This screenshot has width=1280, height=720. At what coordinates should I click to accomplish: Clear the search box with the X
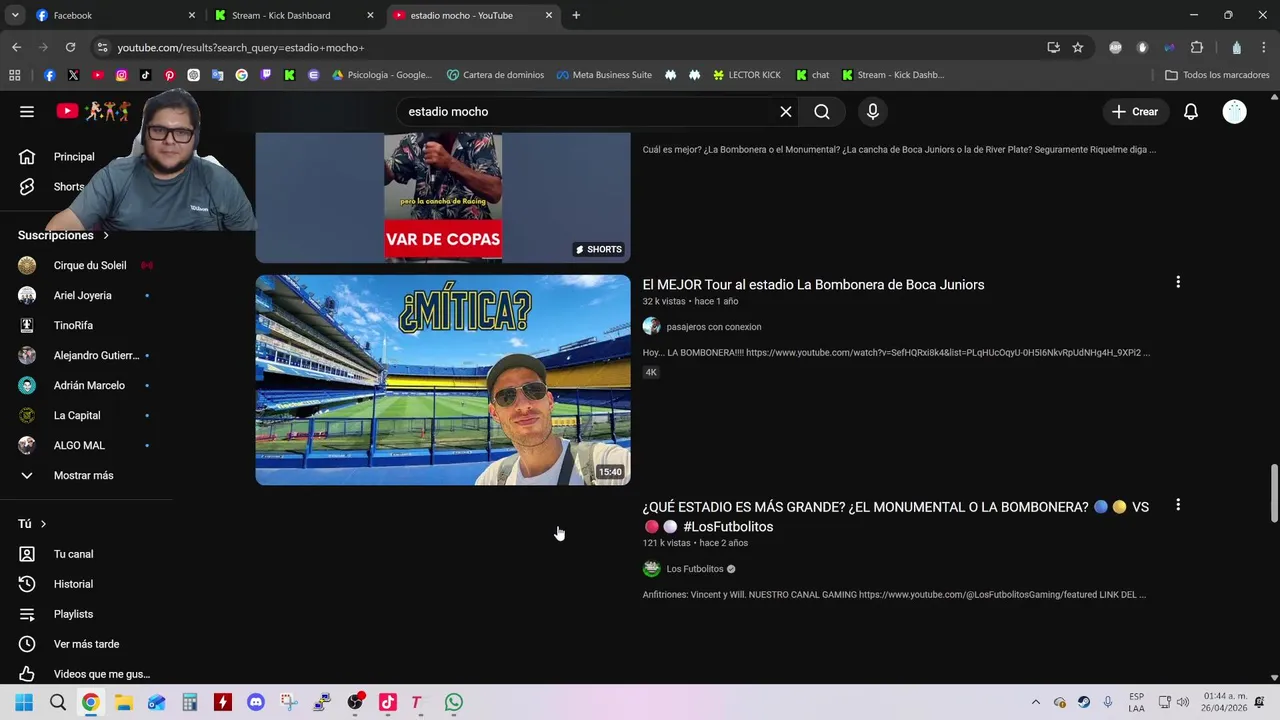[x=786, y=112]
